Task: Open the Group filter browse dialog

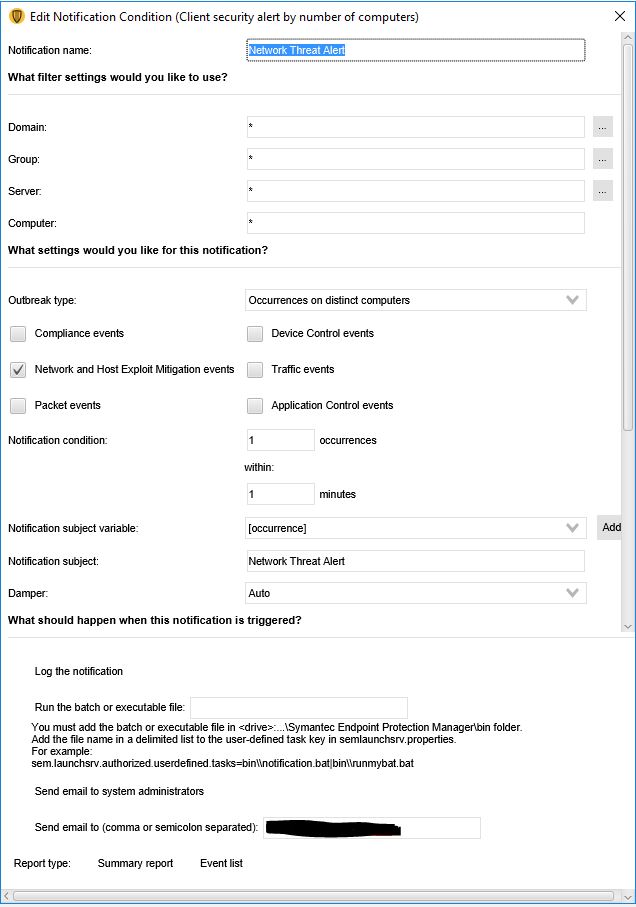Action: [602, 158]
